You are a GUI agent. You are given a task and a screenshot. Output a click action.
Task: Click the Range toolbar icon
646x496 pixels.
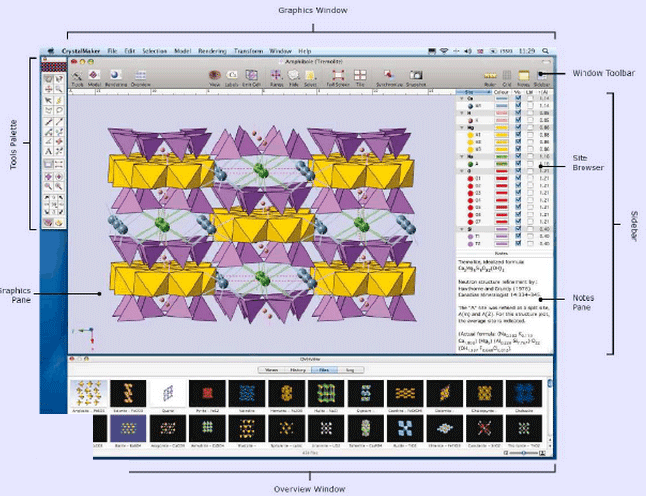[276, 77]
